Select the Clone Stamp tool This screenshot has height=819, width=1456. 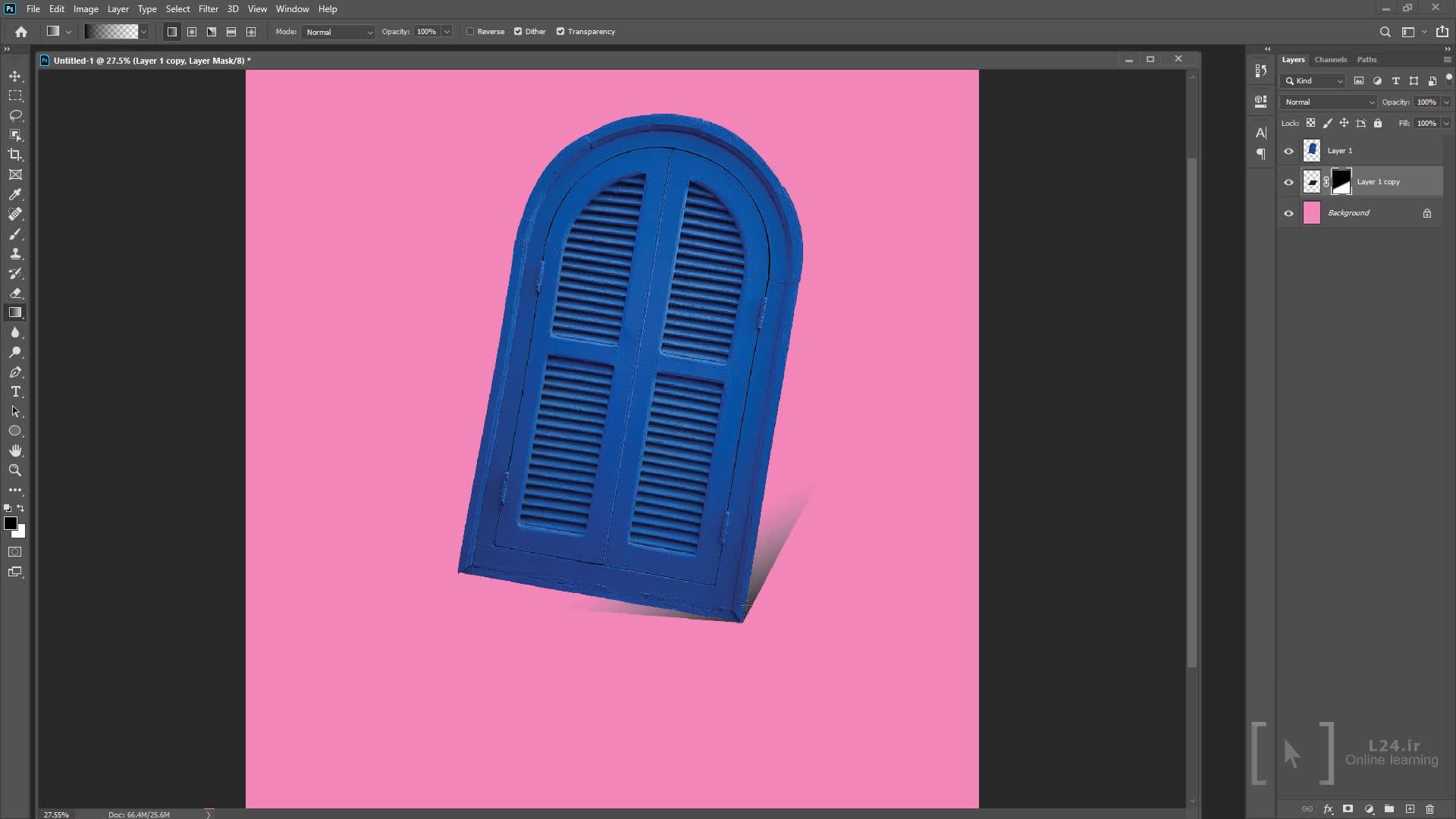[15, 254]
